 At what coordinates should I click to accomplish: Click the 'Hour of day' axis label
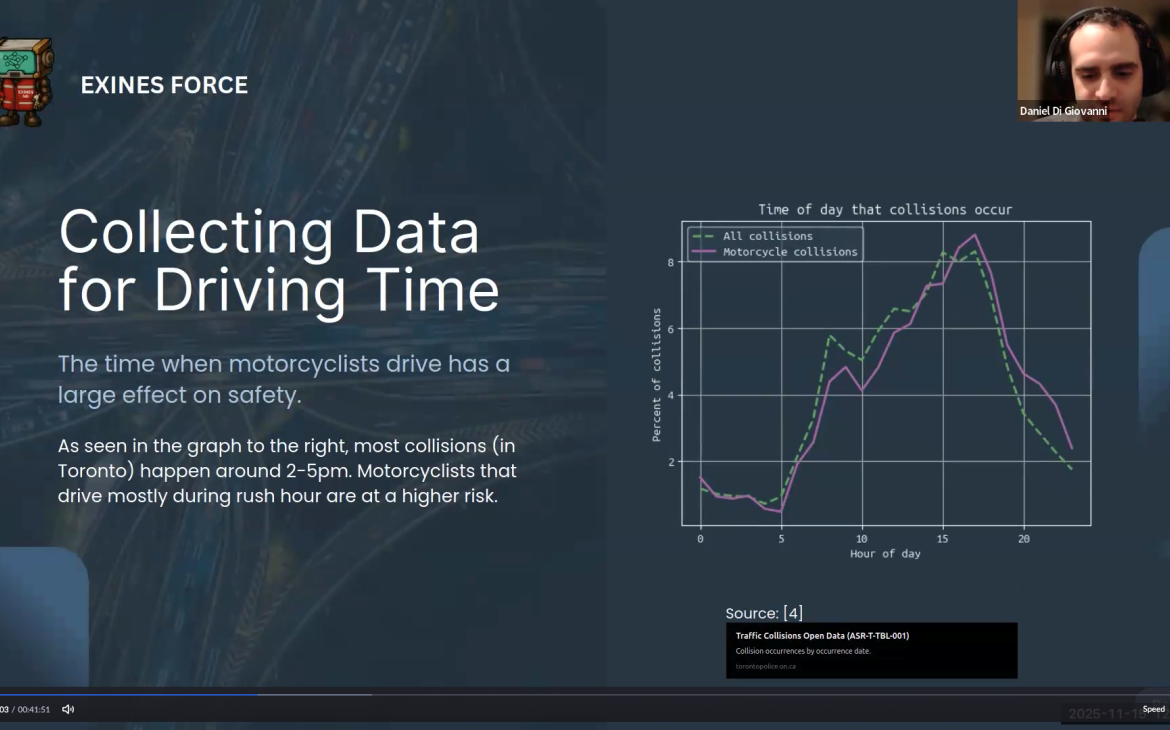[885, 553]
